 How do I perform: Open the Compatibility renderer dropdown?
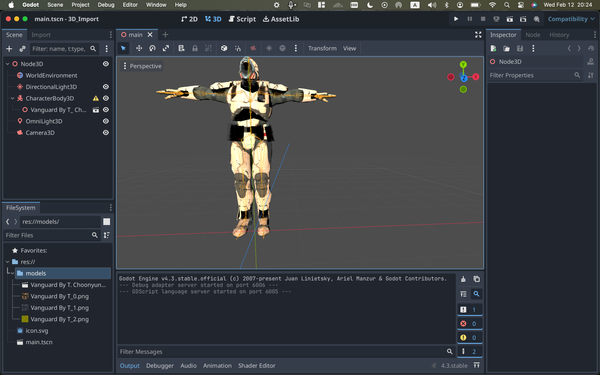coord(571,19)
